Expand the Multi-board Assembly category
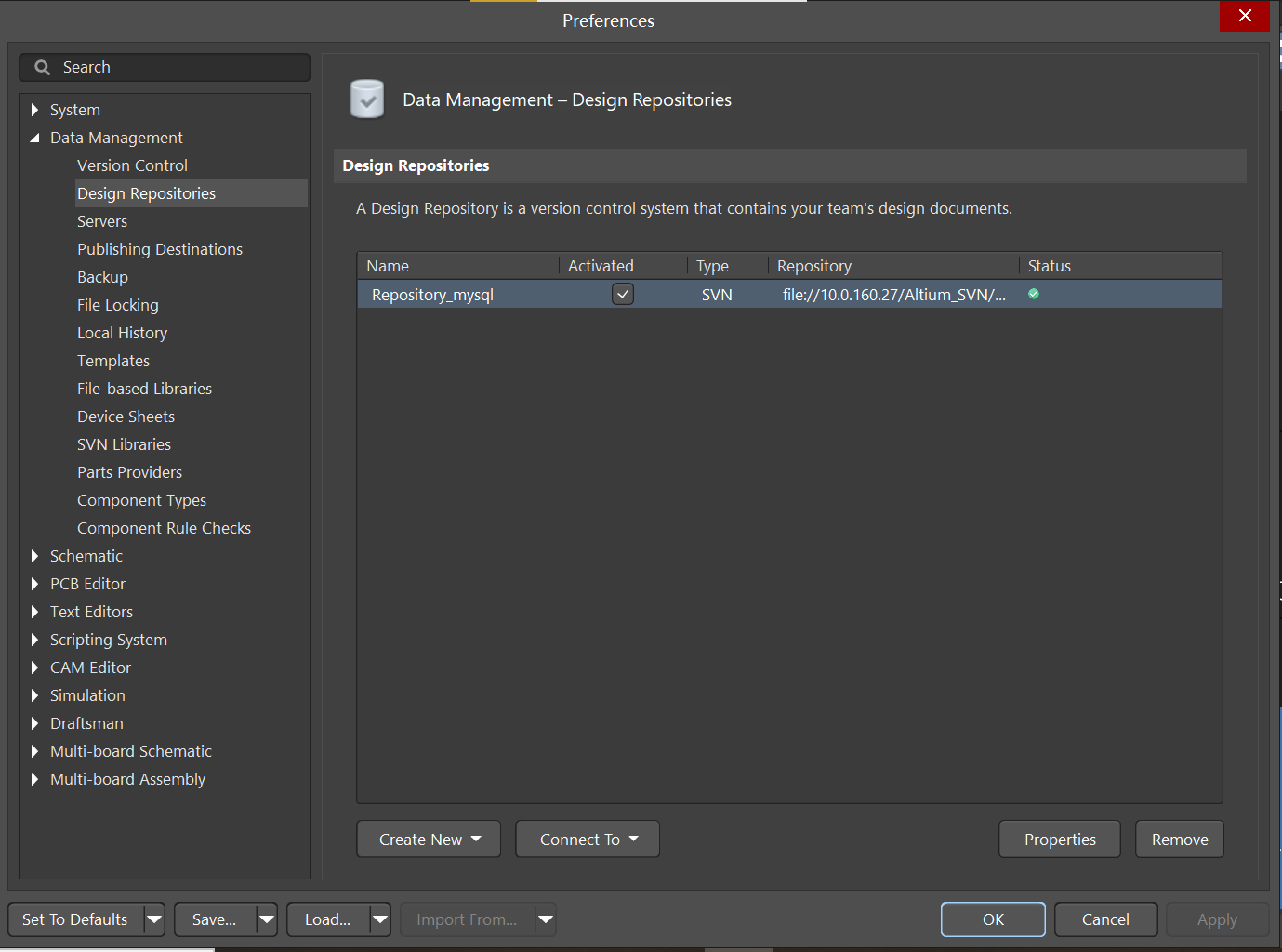 [x=34, y=779]
